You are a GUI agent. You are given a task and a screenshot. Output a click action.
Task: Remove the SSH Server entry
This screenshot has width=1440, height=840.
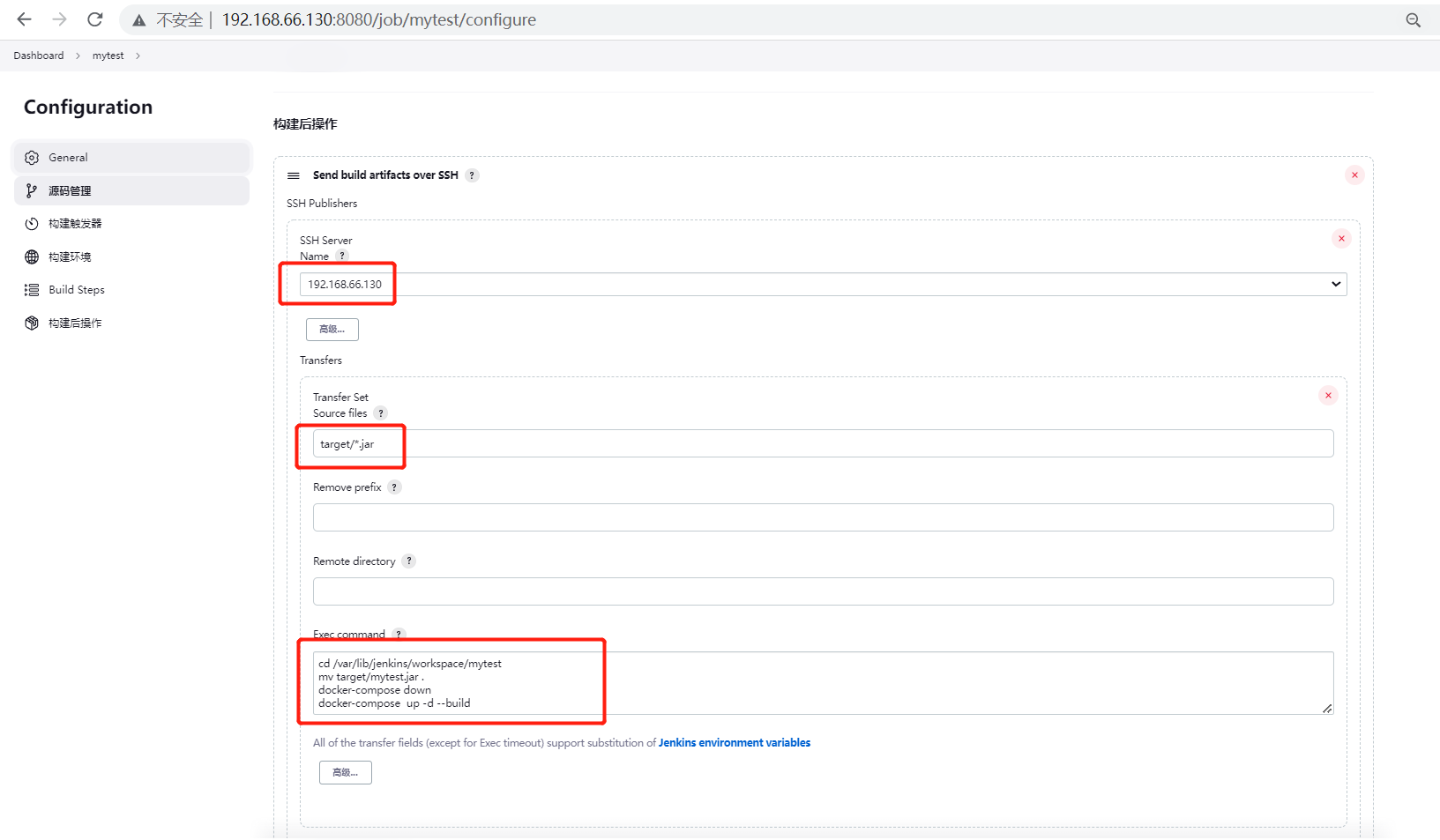1341,238
